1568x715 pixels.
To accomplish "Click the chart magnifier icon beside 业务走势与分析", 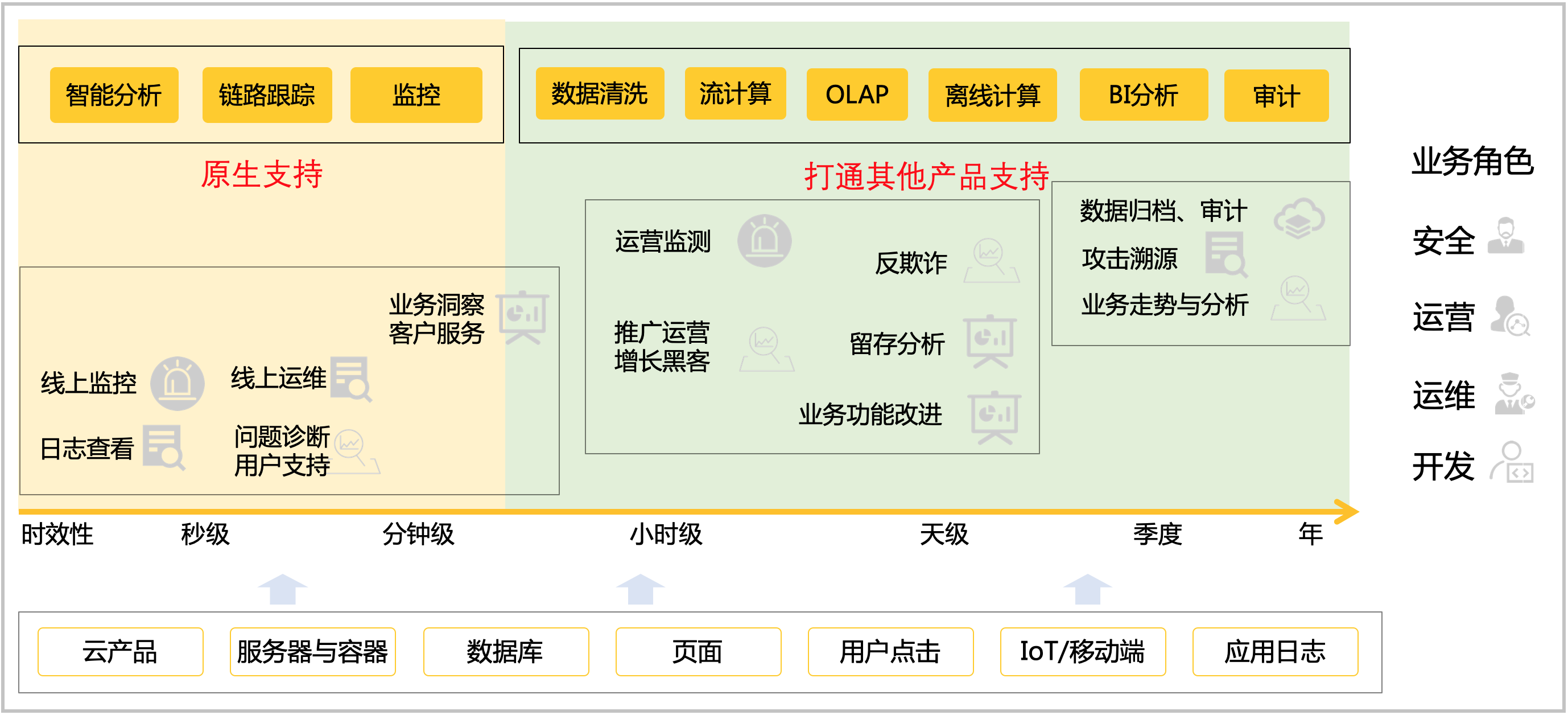I will tap(1298, 298).
